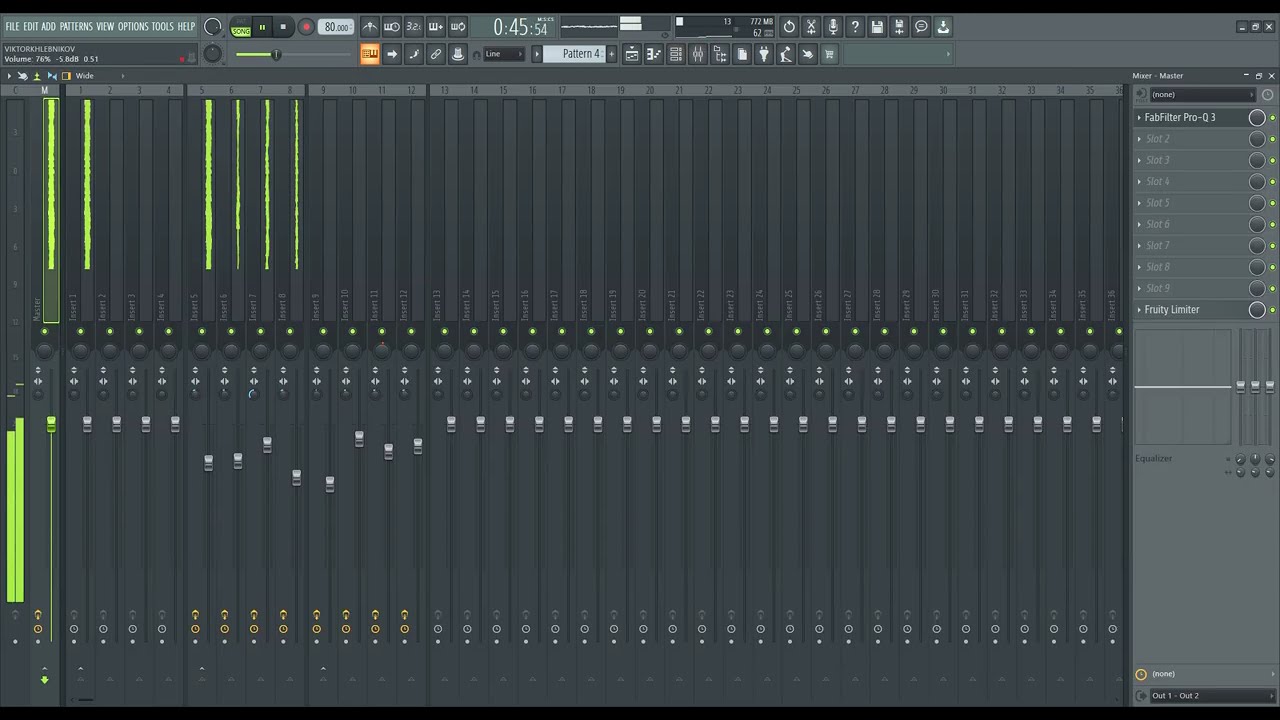
Task: Open the mixer input (none) dropdown
Action: click(1201, 95)
